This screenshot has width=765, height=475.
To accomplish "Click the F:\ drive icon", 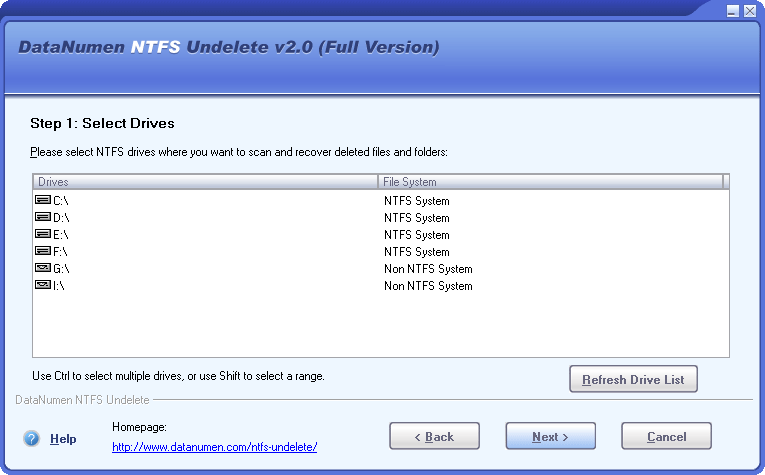I will pos(43,251).
